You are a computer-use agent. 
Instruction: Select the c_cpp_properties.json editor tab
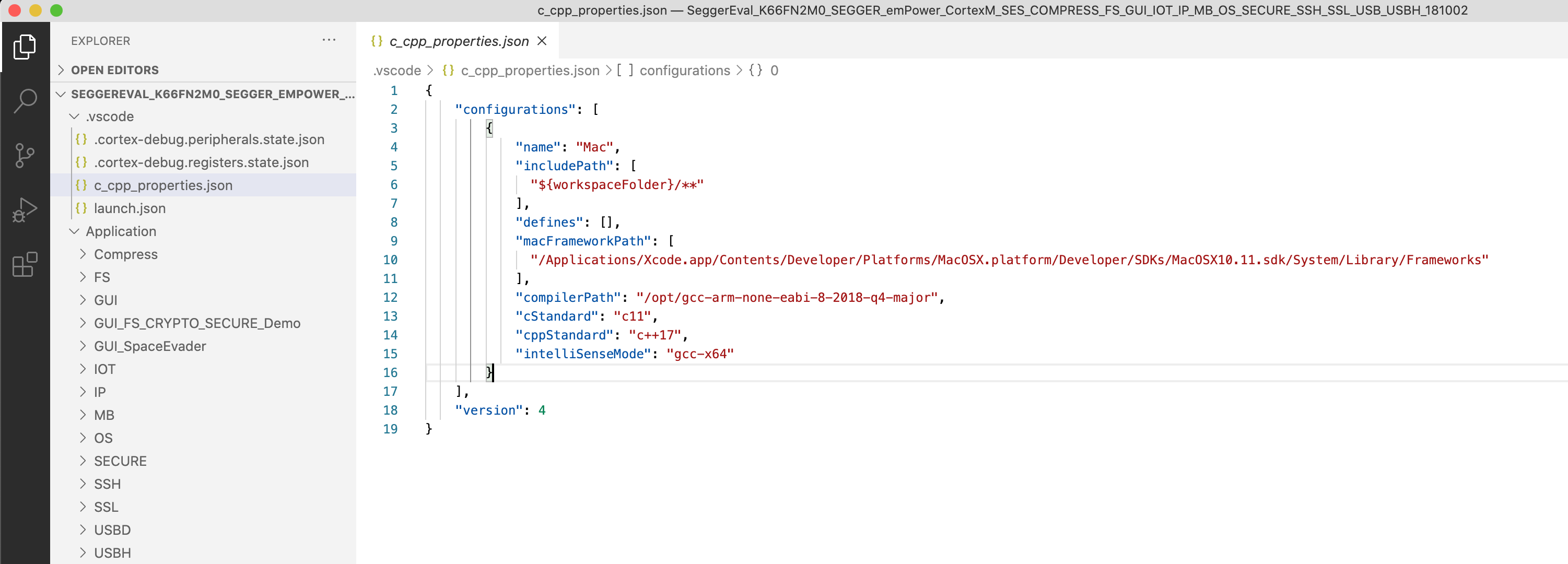point(459,41)
